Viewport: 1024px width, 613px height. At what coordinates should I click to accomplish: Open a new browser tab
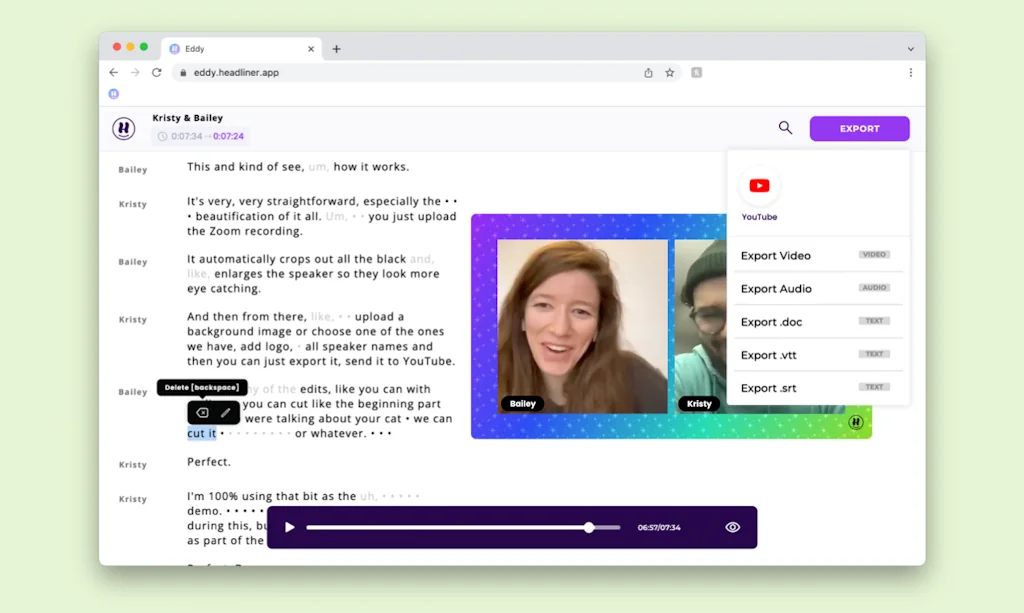[x=336, y=49]
